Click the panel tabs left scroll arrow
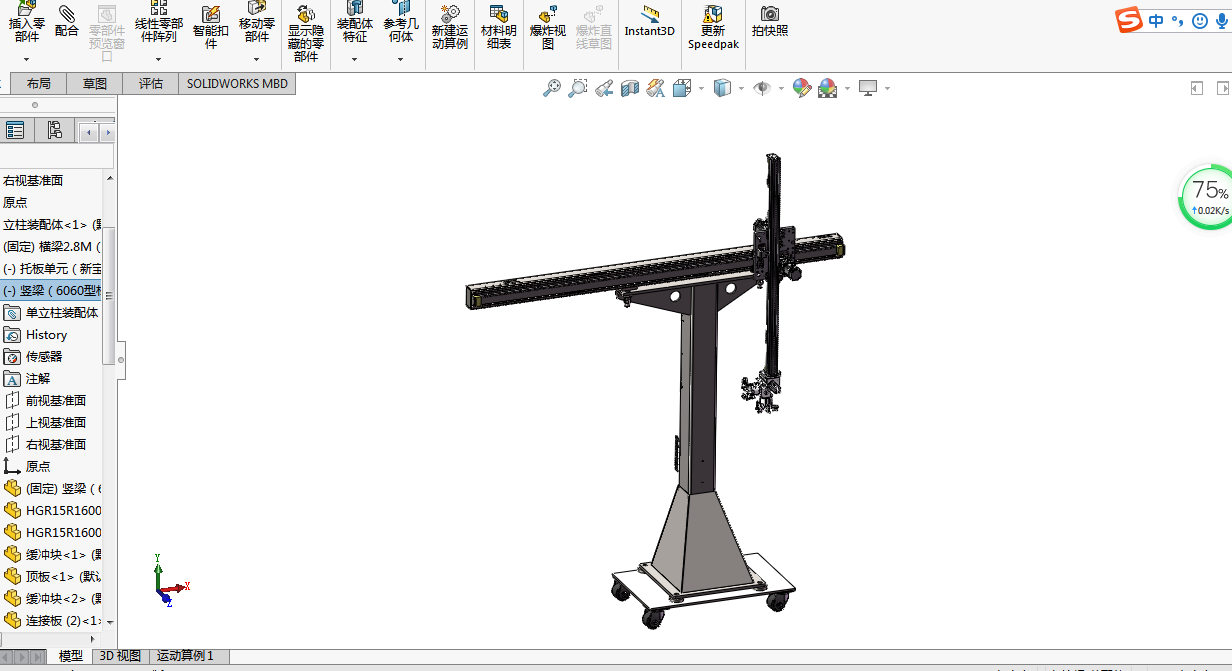The height and width of the screenshot is (671, 1232). (89, 132)
